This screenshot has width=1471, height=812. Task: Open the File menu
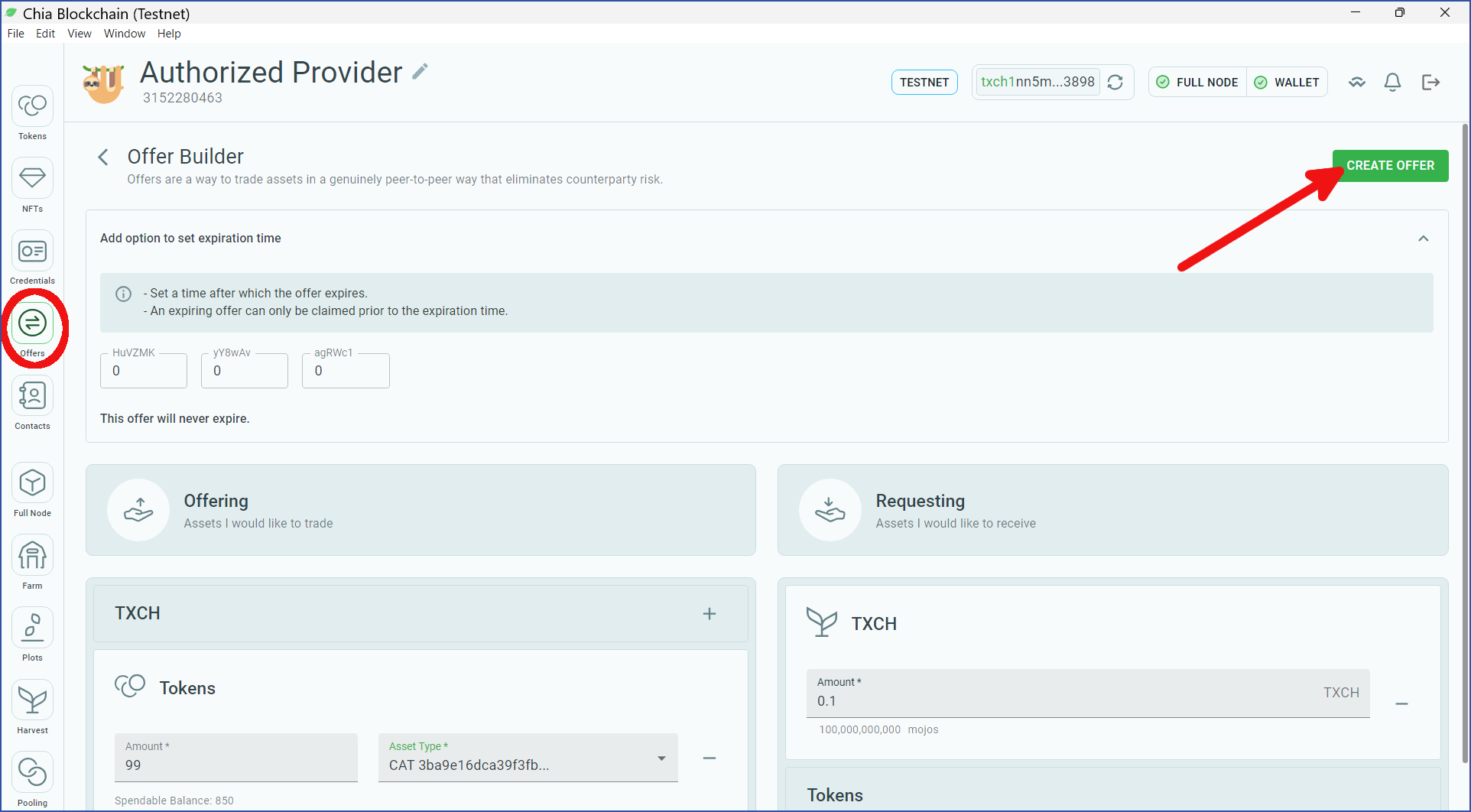pos(16,34)
